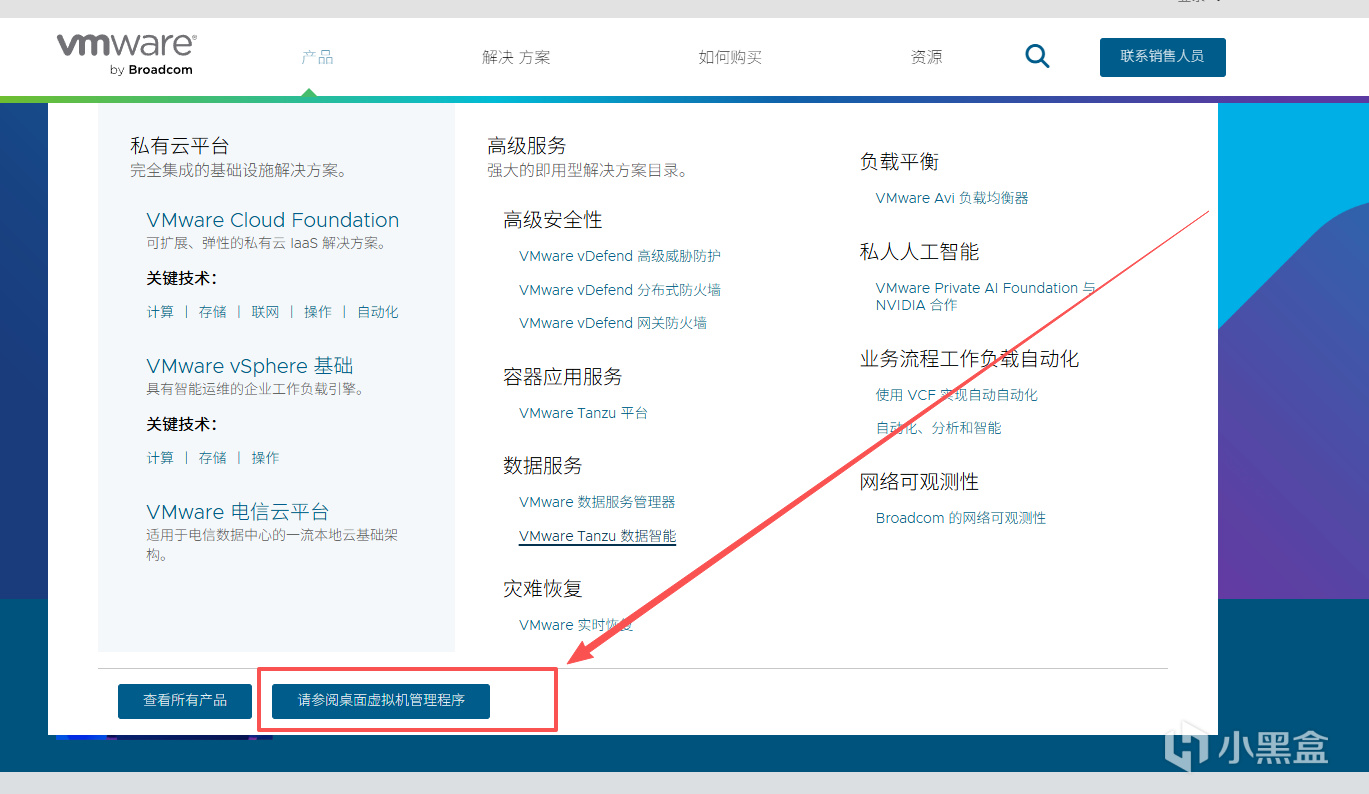The image size is (1369, 794).
Task: Open the 如何购买 menu
Action: (730, 57)
